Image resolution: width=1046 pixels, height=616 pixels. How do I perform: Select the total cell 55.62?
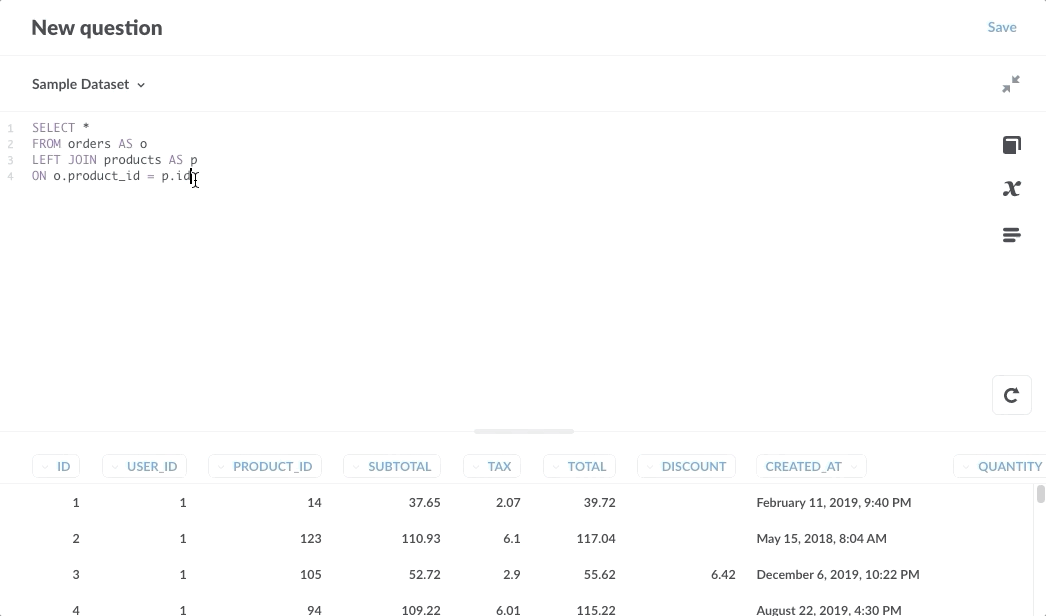[x=599, y=575]
